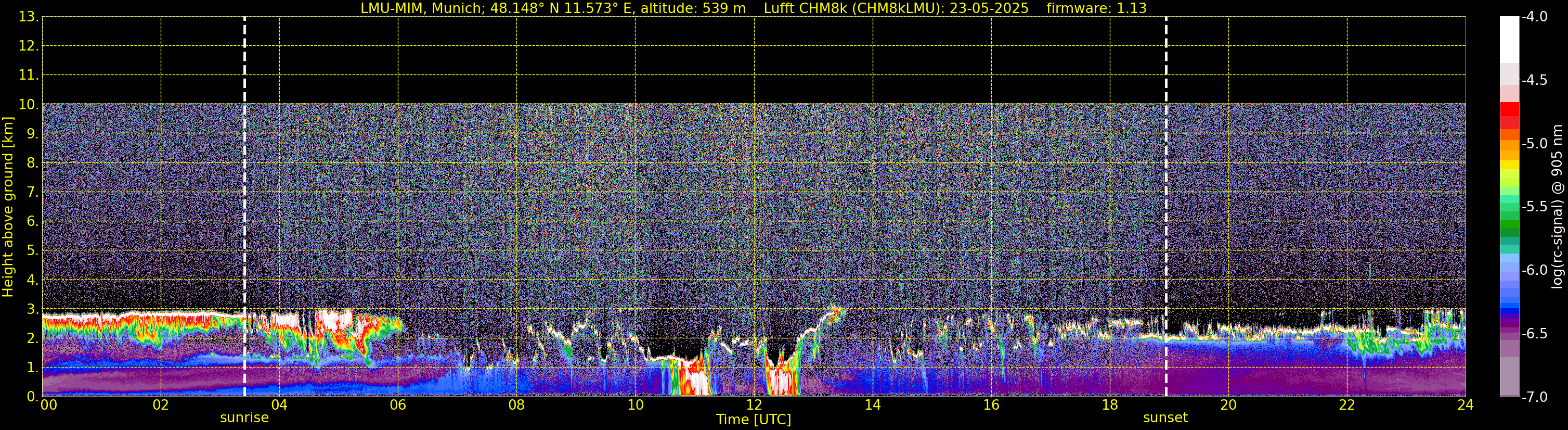Screen dimensions: 1568x430
Task: Click the height axis tick '8.'
Action: 32,163
